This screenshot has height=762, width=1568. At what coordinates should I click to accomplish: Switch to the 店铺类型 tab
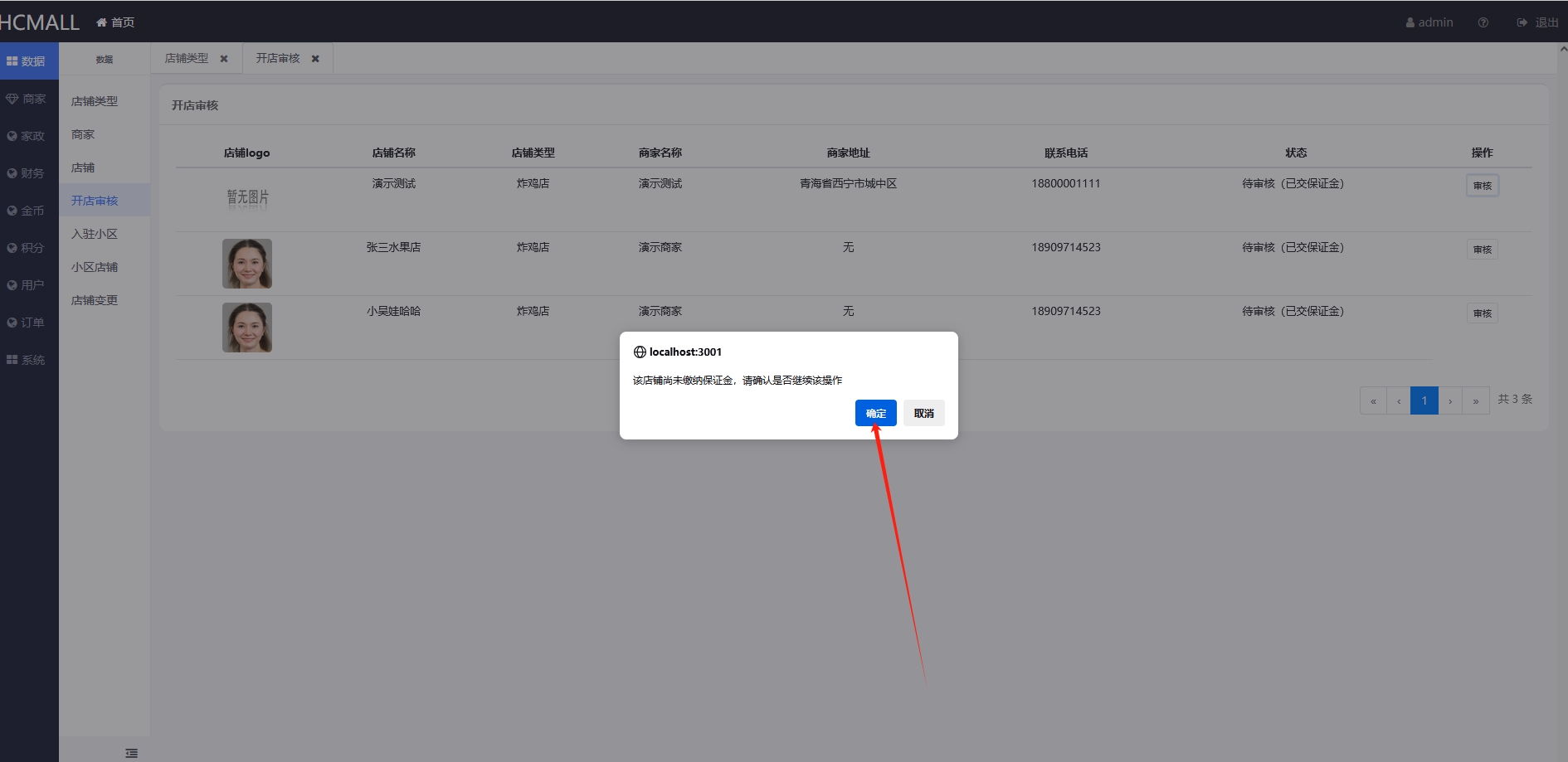point(187,59)
